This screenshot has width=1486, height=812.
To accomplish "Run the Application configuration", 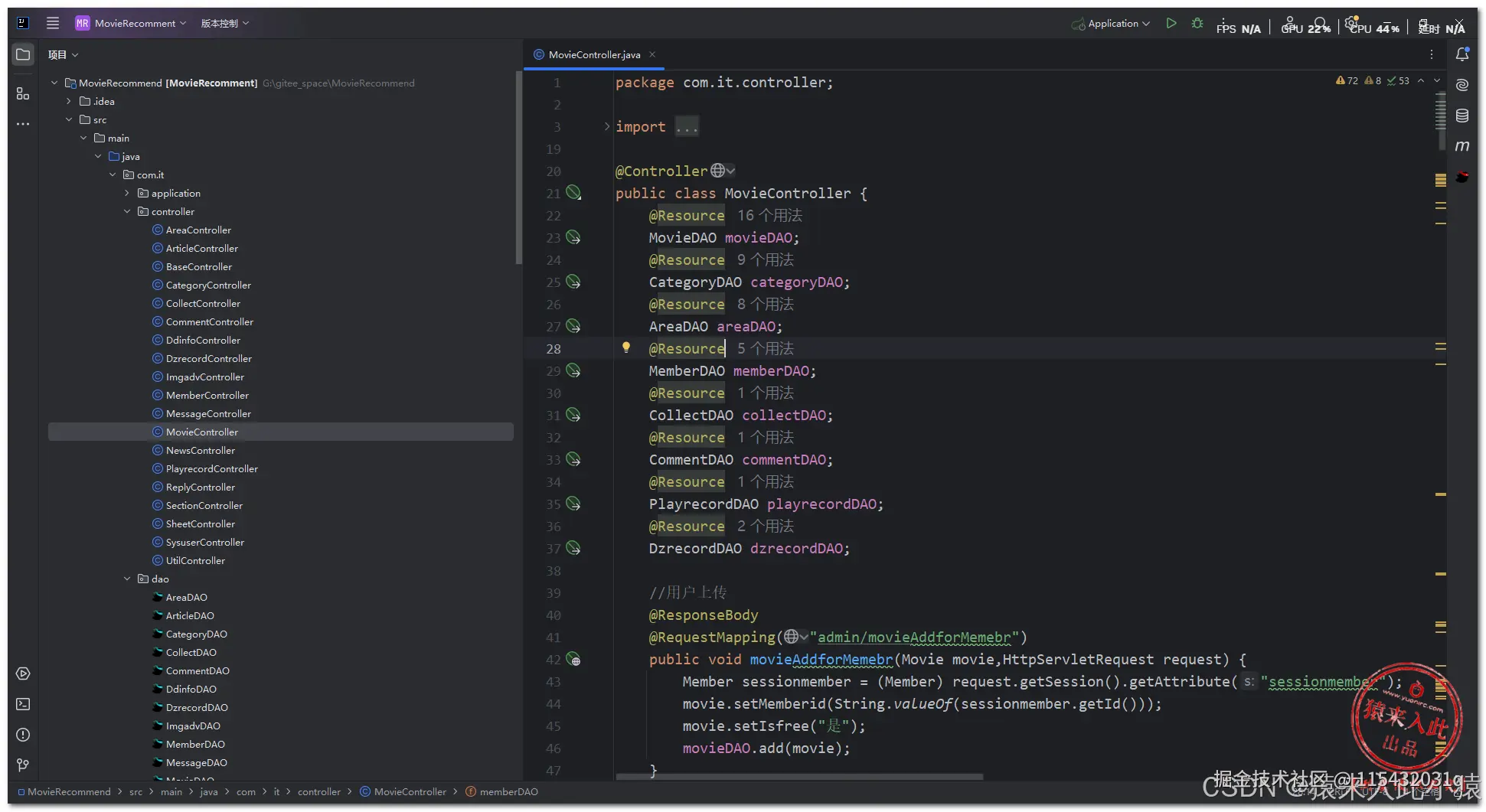I will [x=1171, y=24].
